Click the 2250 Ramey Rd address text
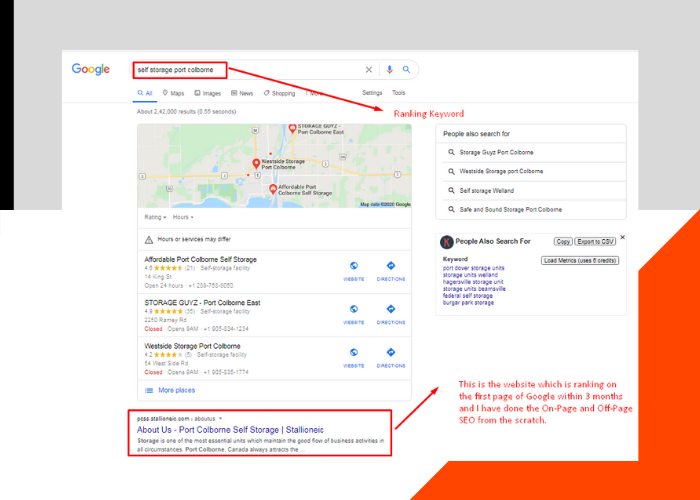The image size is (700, 500). point(166,320)
